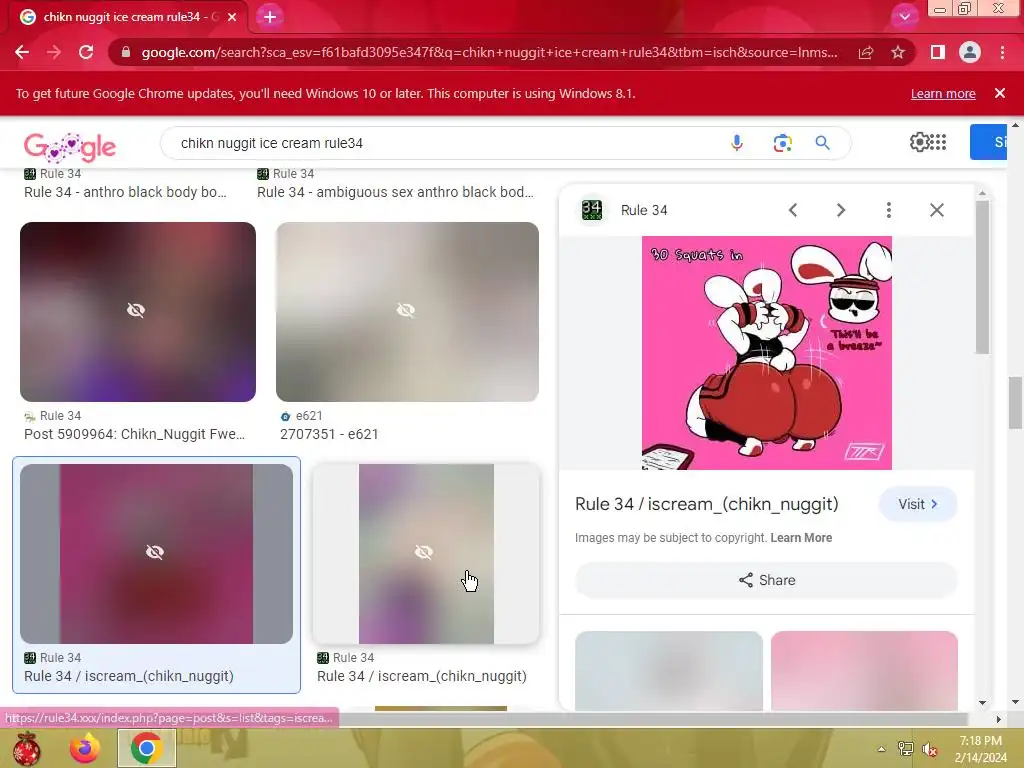Click the horizontal scrollbar right arrow
This screenshot has width=1024, height=768.
tap(998, 719)
